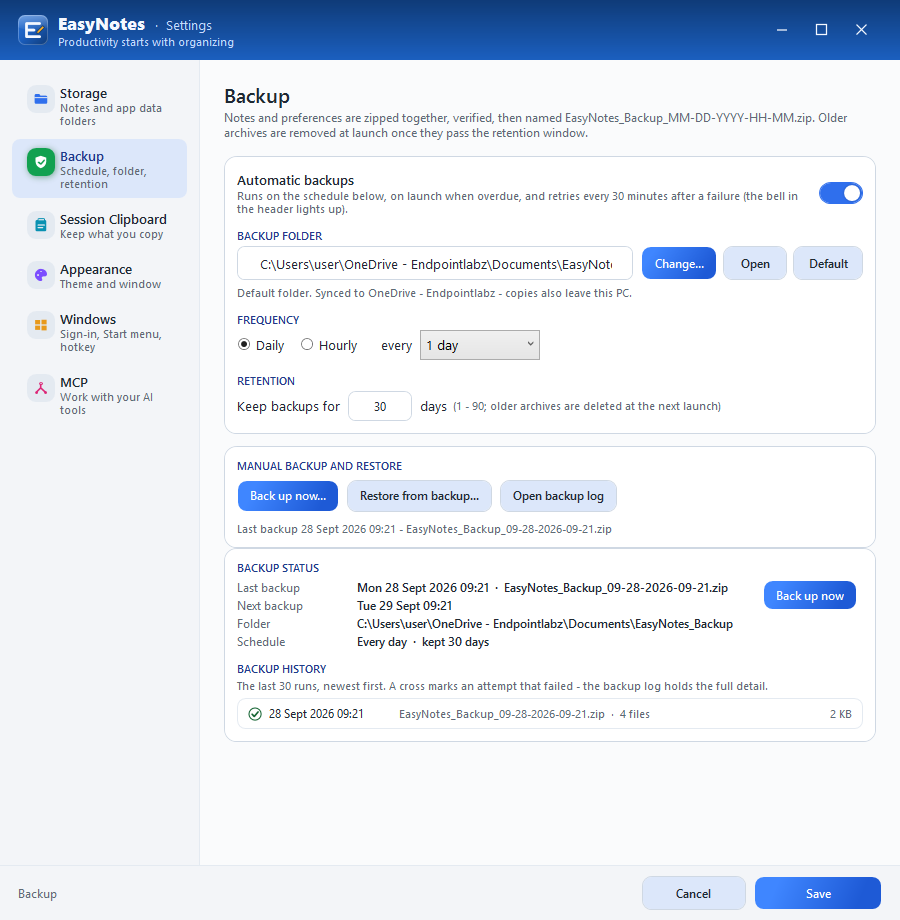This screenshot has height=920, width=900.
Task: Cancel the settings changes
Action: click(693, 893)
